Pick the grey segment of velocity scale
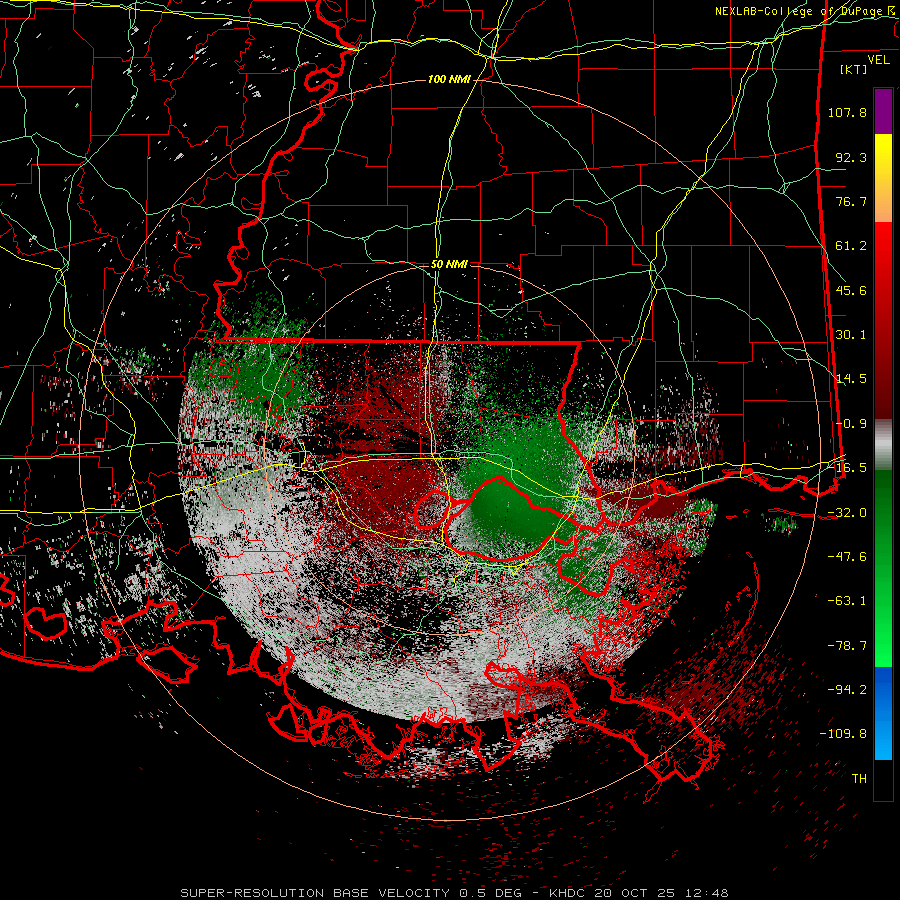Viewport: 900px width, 900px height. [883, 445]
